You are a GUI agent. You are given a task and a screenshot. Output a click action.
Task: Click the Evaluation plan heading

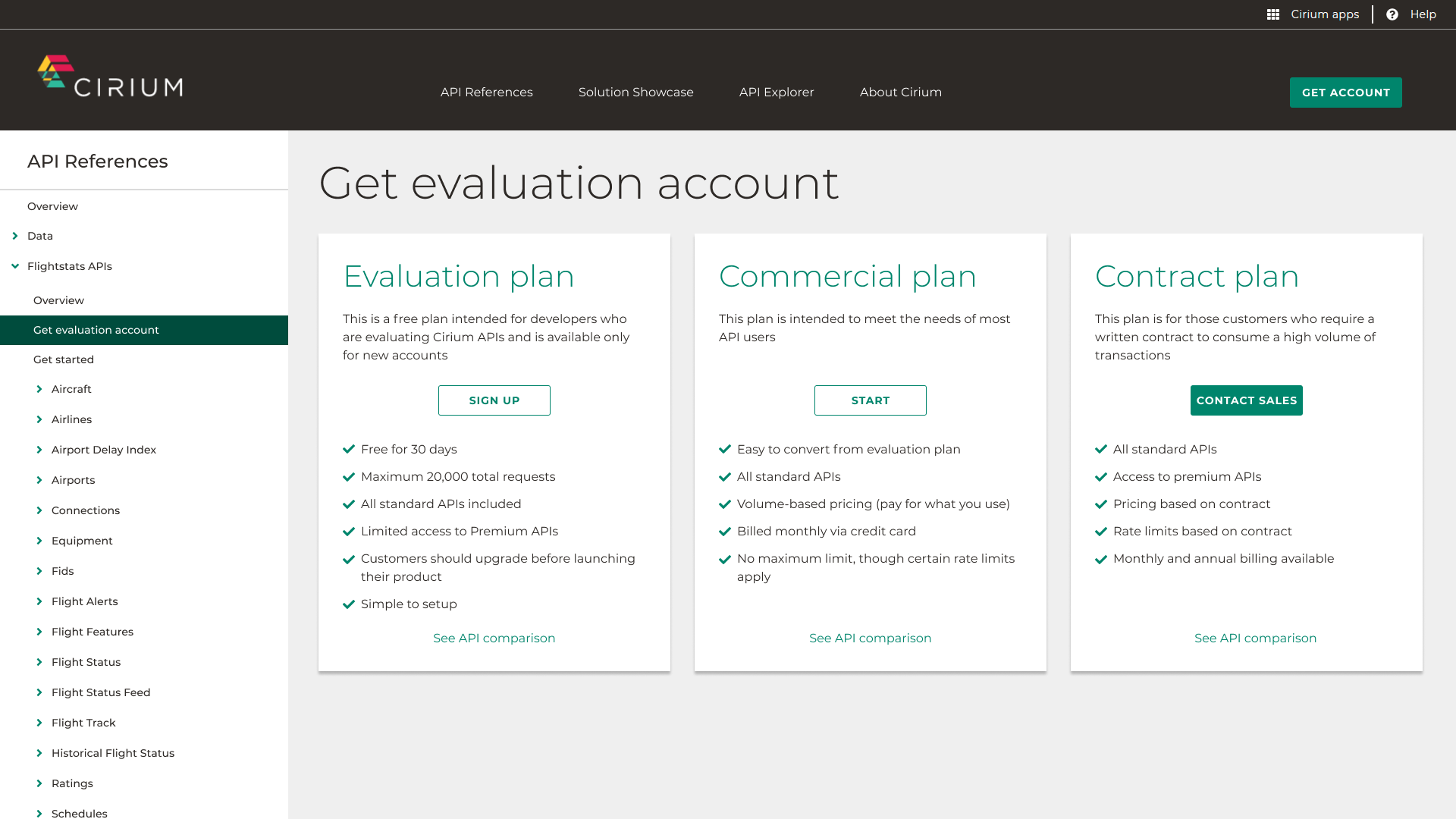[x=459, y=276]
